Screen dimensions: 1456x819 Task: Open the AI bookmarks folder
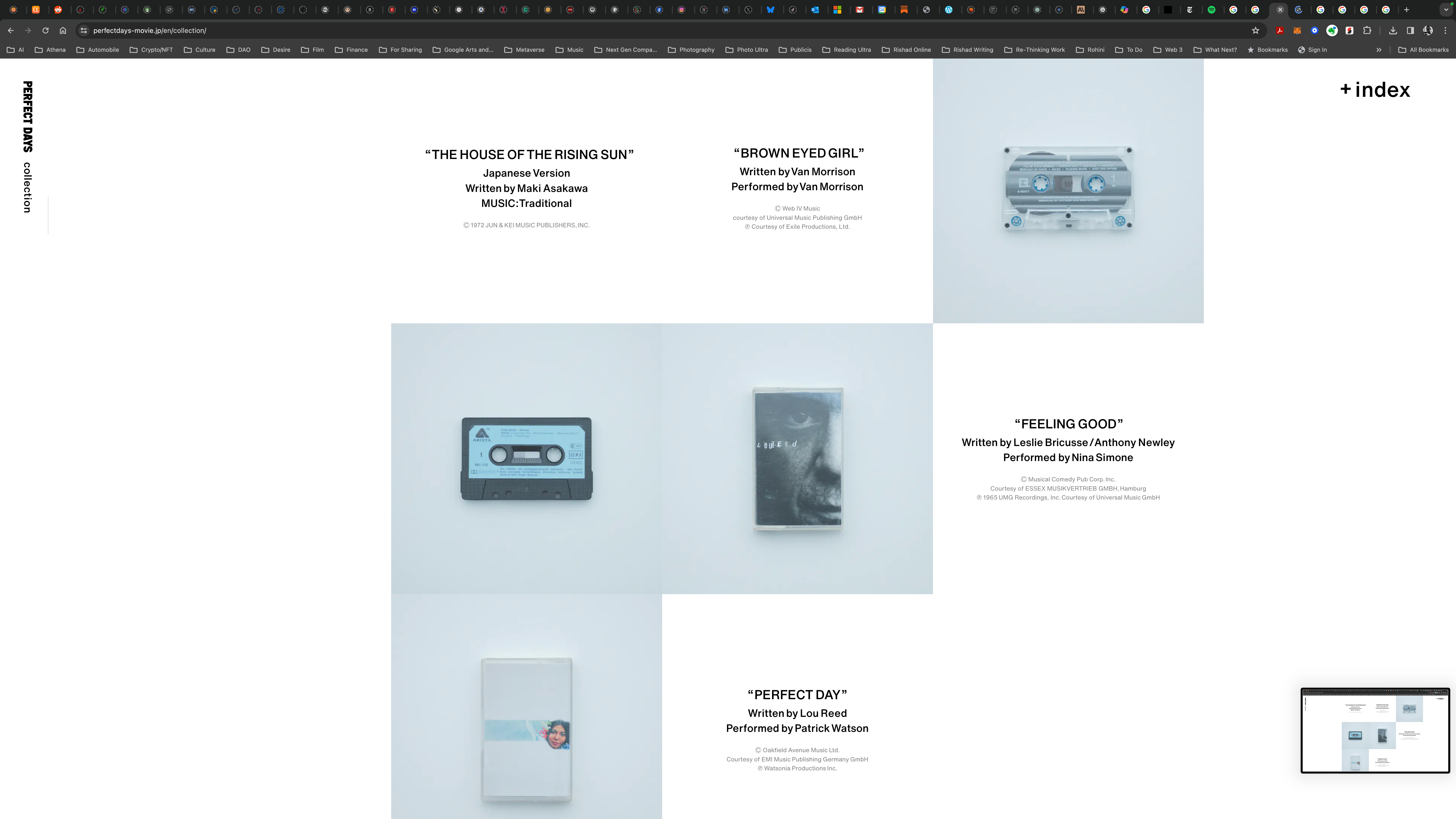pyautogui.click(x=15, y=50)
